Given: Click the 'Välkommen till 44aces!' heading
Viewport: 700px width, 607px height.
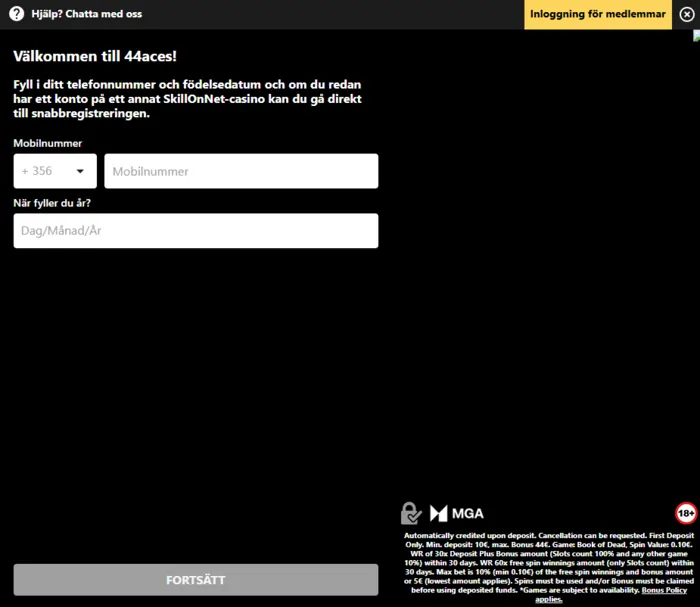Looking at the screenshot, I should [95, 57].
